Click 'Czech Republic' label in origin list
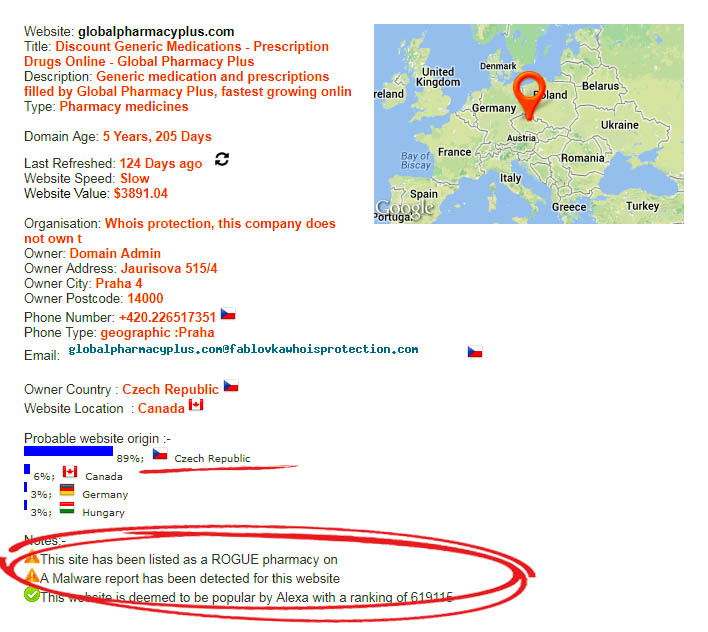This screenshot has width=708, height=632. coord(212,459)
